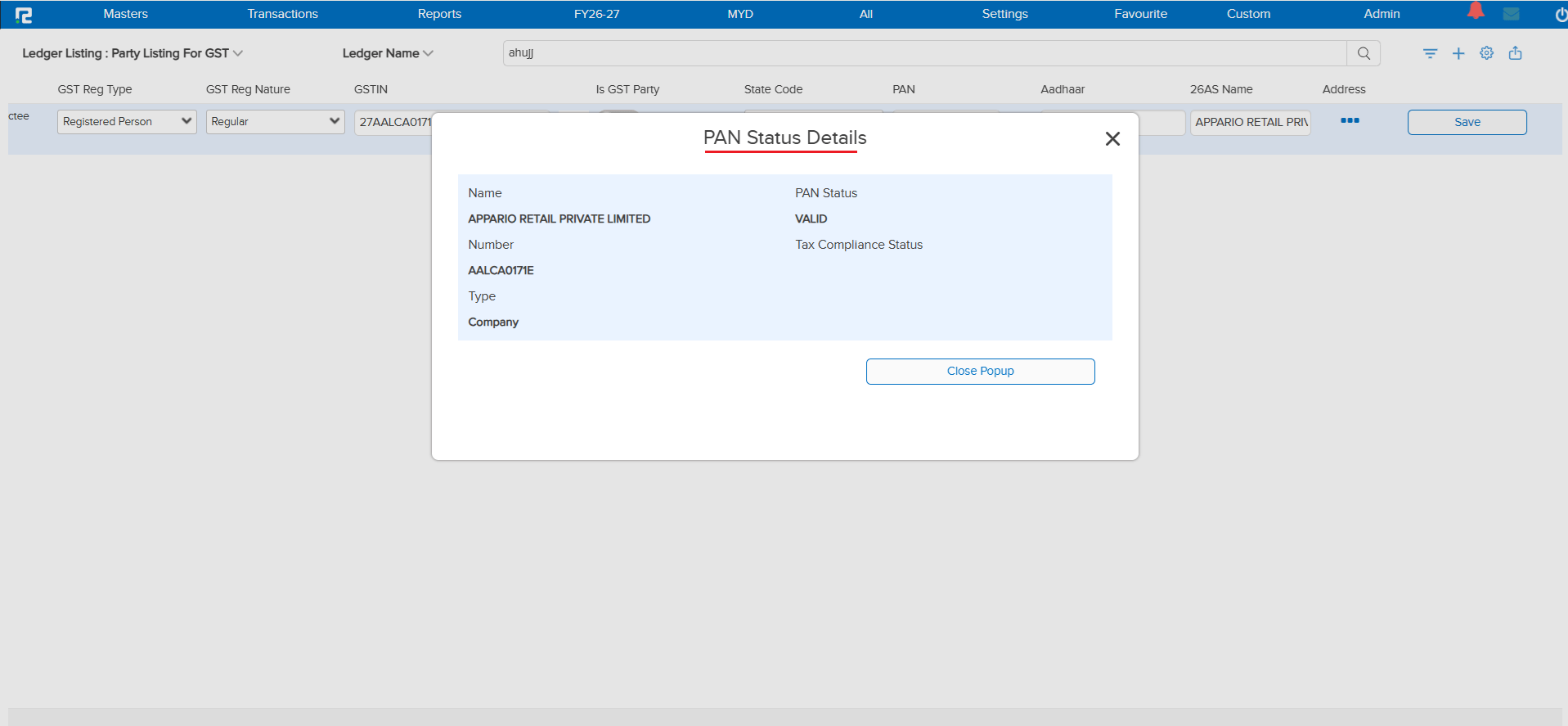Open the notification bell

pos(1476,11)
